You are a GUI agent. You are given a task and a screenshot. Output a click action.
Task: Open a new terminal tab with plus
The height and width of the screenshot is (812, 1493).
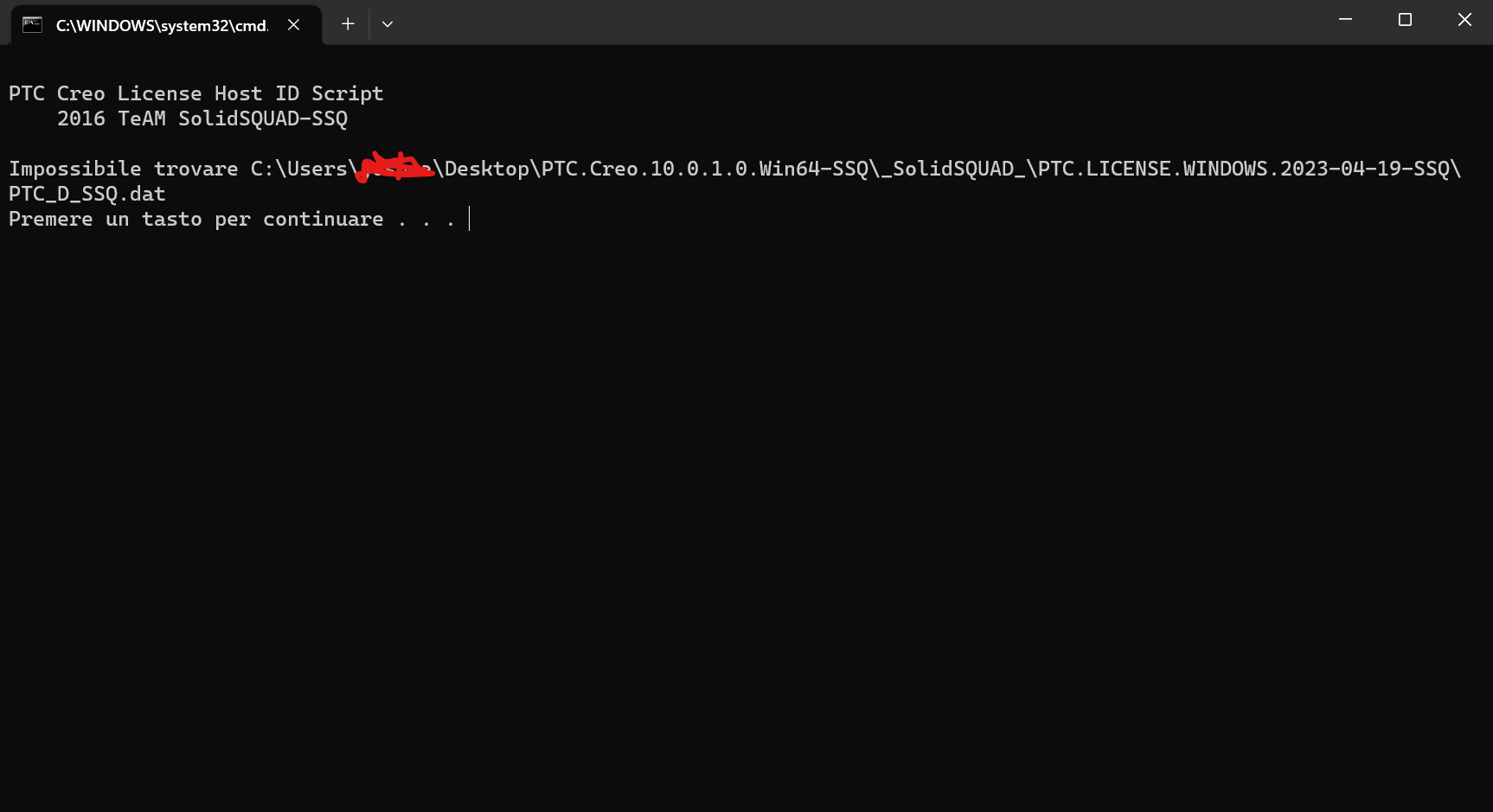(348, 24)
